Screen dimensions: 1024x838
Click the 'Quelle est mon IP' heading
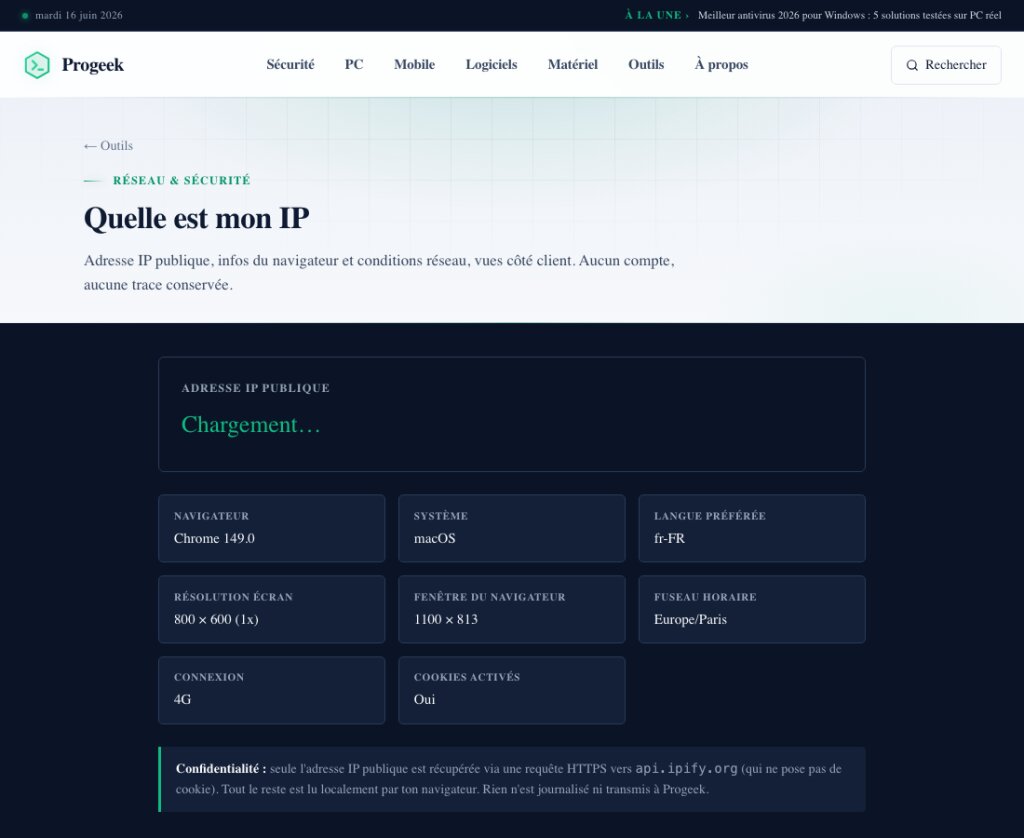[x=197, y=218]
